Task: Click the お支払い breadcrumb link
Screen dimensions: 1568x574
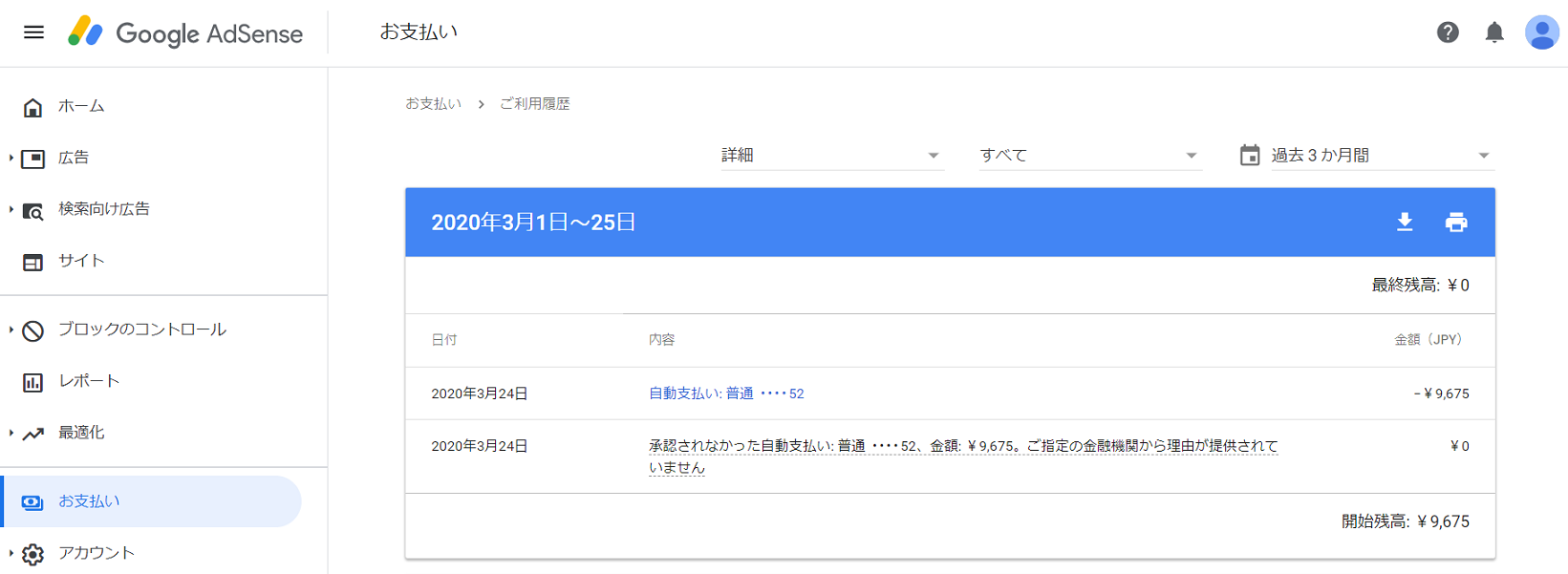Action: tap(433, 103)
